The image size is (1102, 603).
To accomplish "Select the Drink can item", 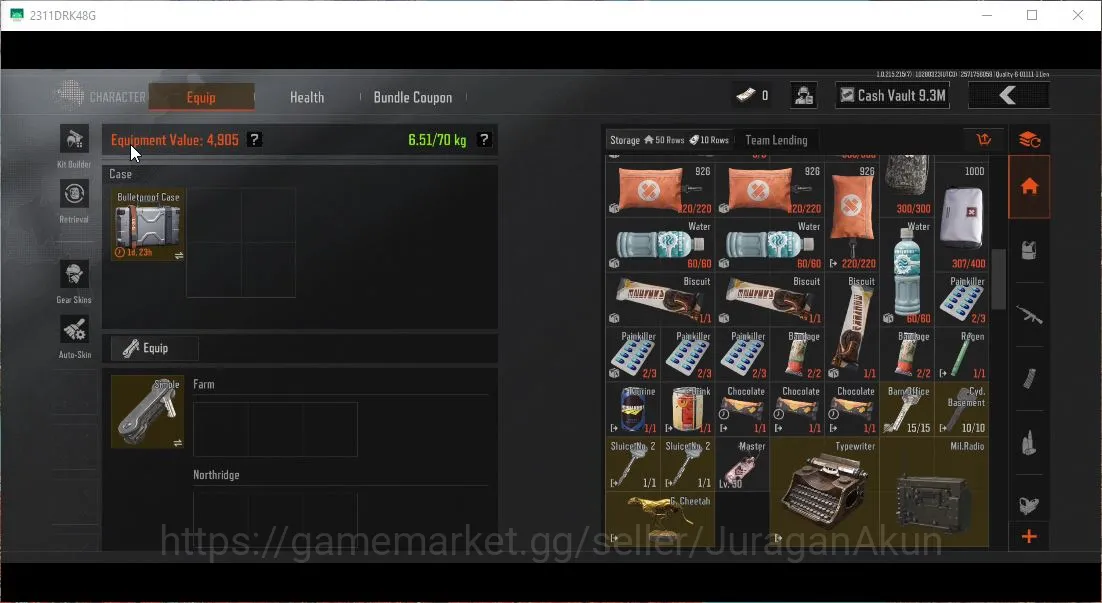I will [688, 409].
